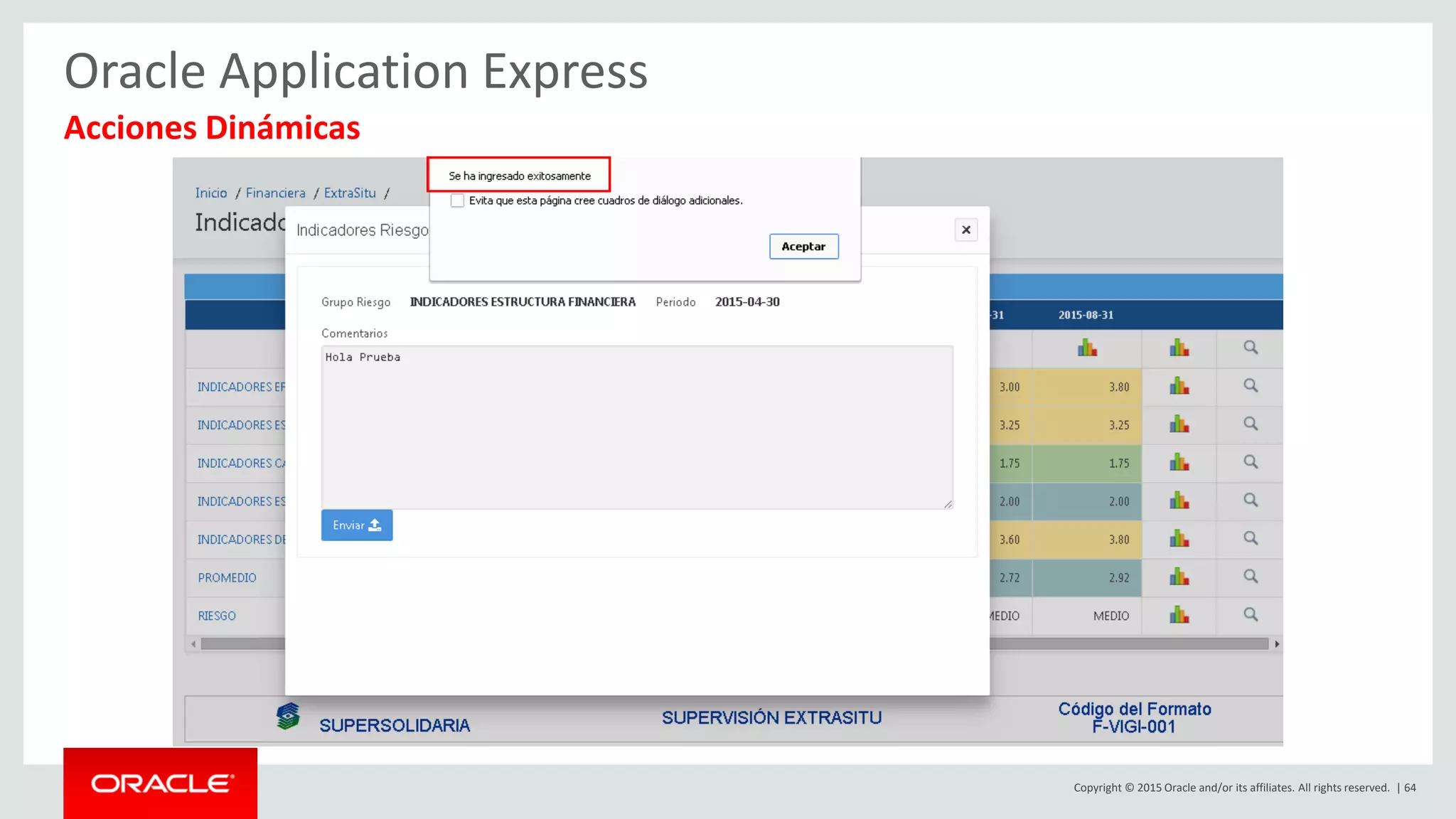Click the 2015-08-31 column header
The width and height of the screenshot is (1456, 819).
point(1086,315)
